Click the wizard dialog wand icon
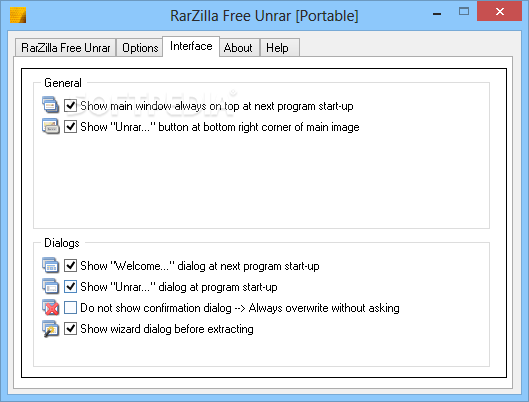This screenshot has height=402, width=529. (50, 328)
